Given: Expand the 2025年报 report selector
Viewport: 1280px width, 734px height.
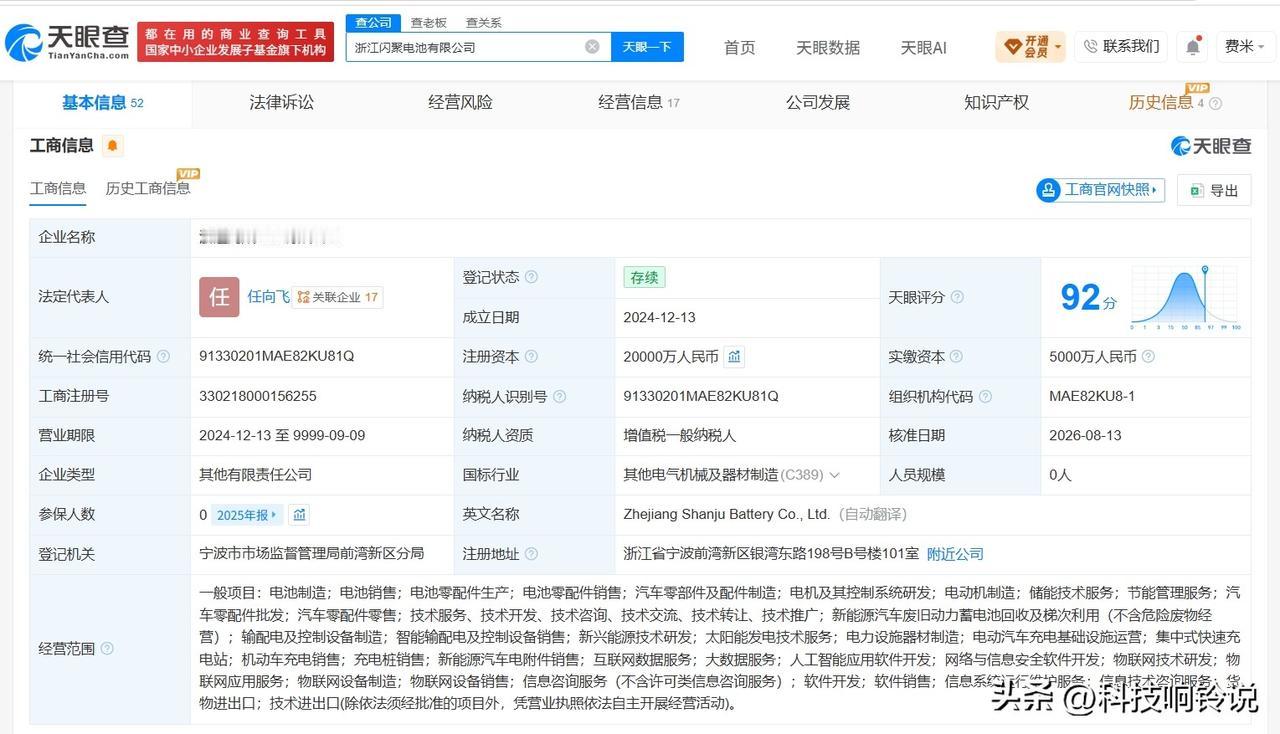Looking at the screenshot, I should pyautogui.click(x=247, y=515).
